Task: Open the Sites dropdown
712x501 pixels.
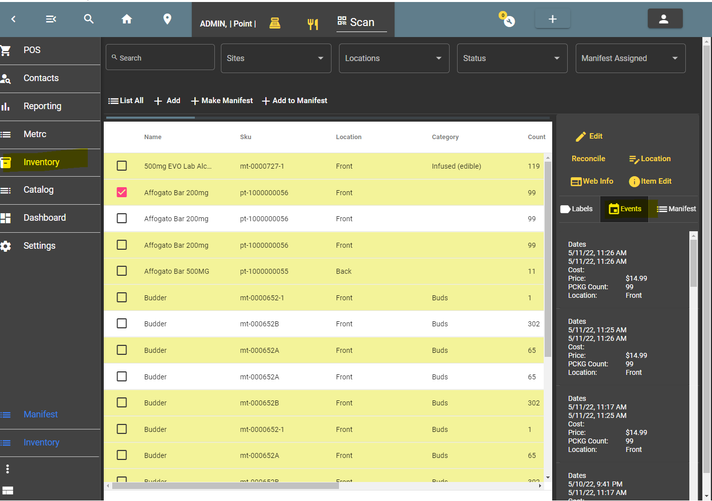Action: (276, 58)
